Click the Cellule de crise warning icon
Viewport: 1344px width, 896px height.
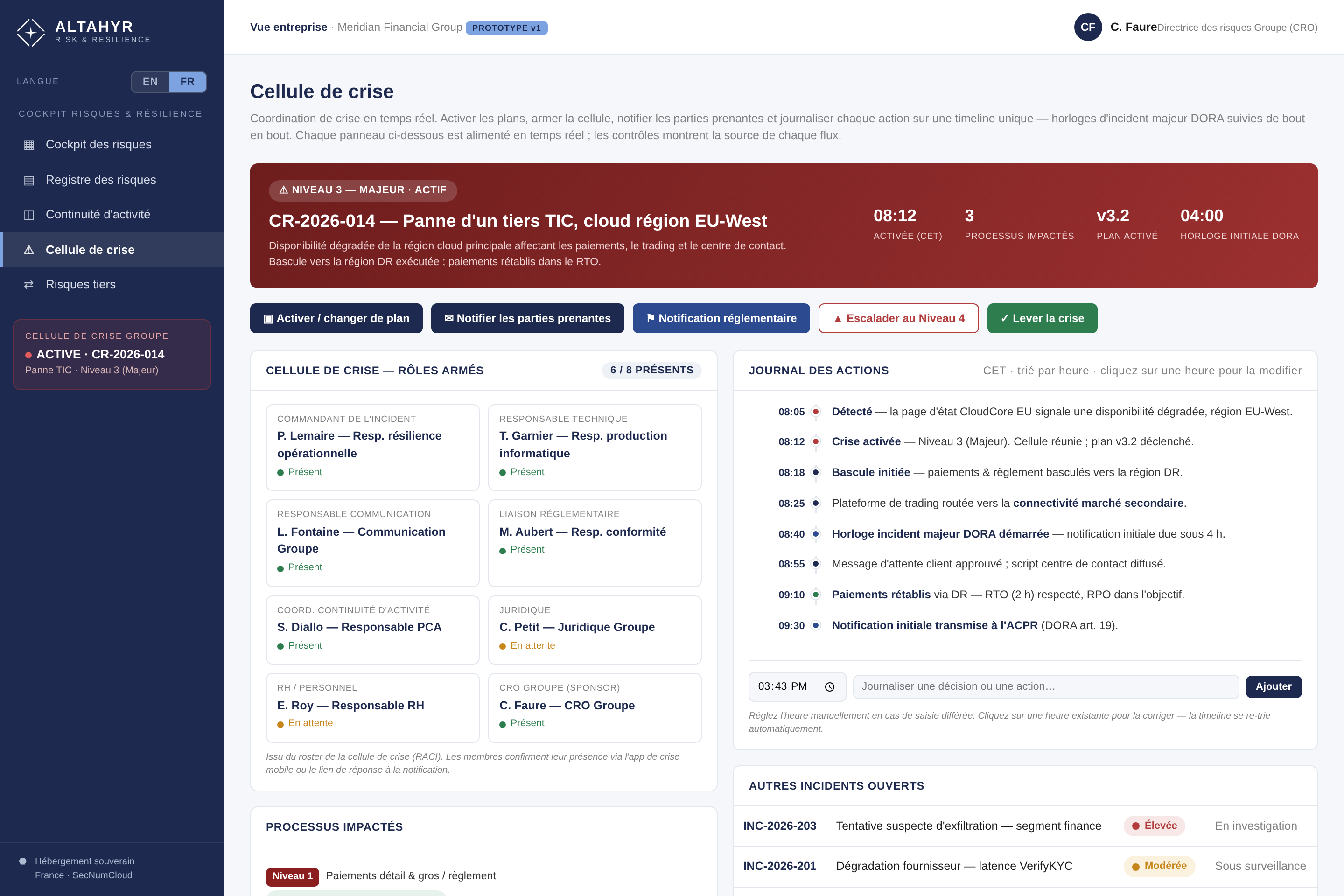pos(28,250)
